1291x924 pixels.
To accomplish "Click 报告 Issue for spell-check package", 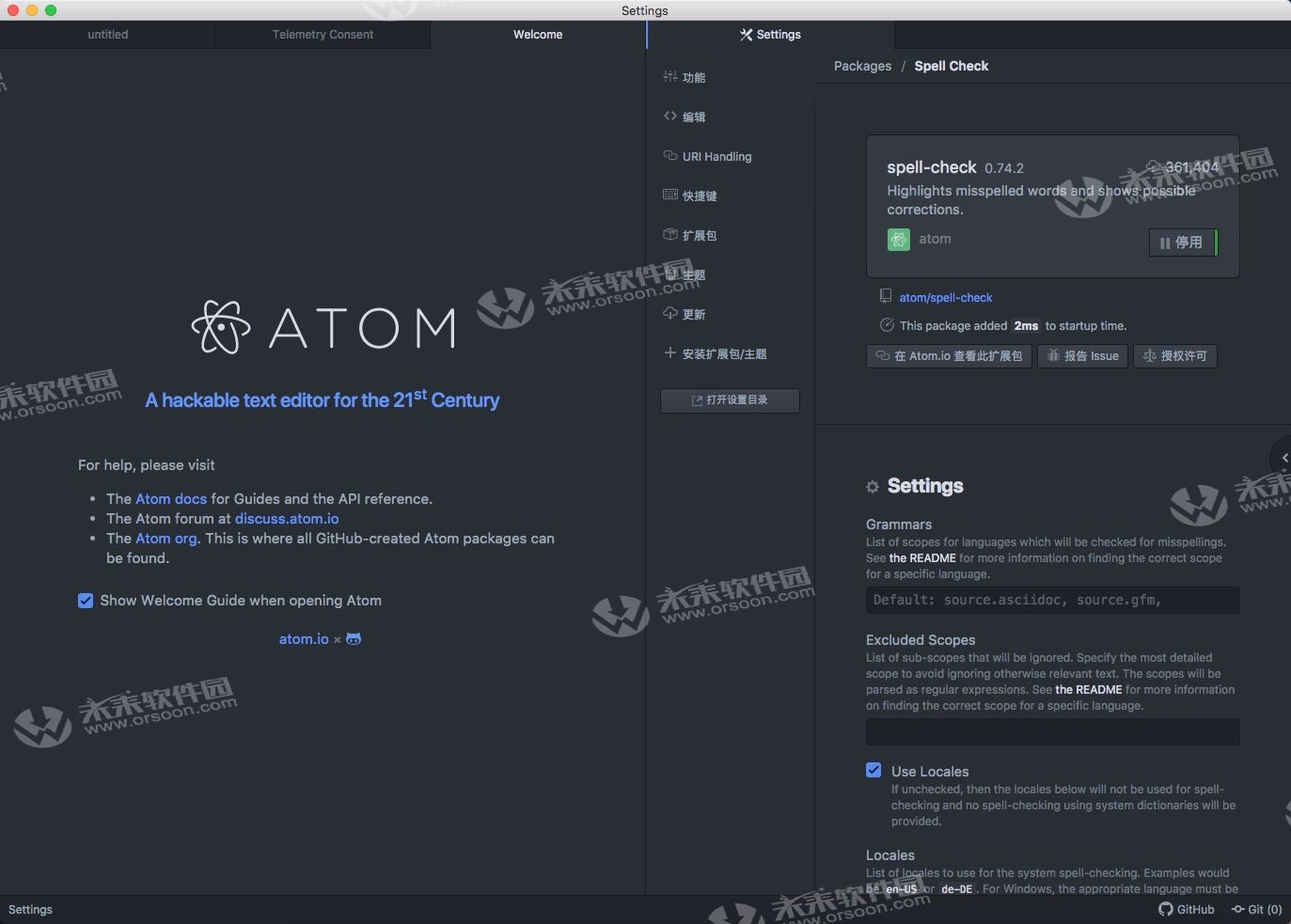I will [1082, 356].
